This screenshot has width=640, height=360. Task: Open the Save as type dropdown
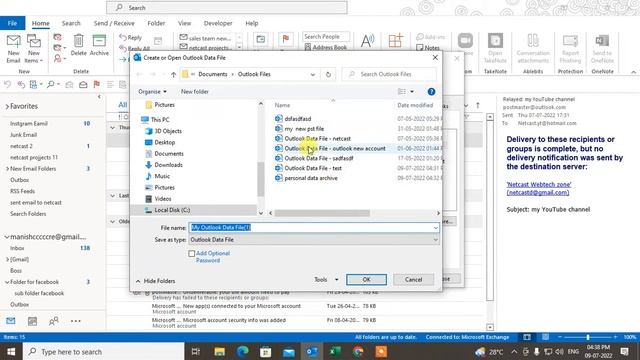click(436, 240)
